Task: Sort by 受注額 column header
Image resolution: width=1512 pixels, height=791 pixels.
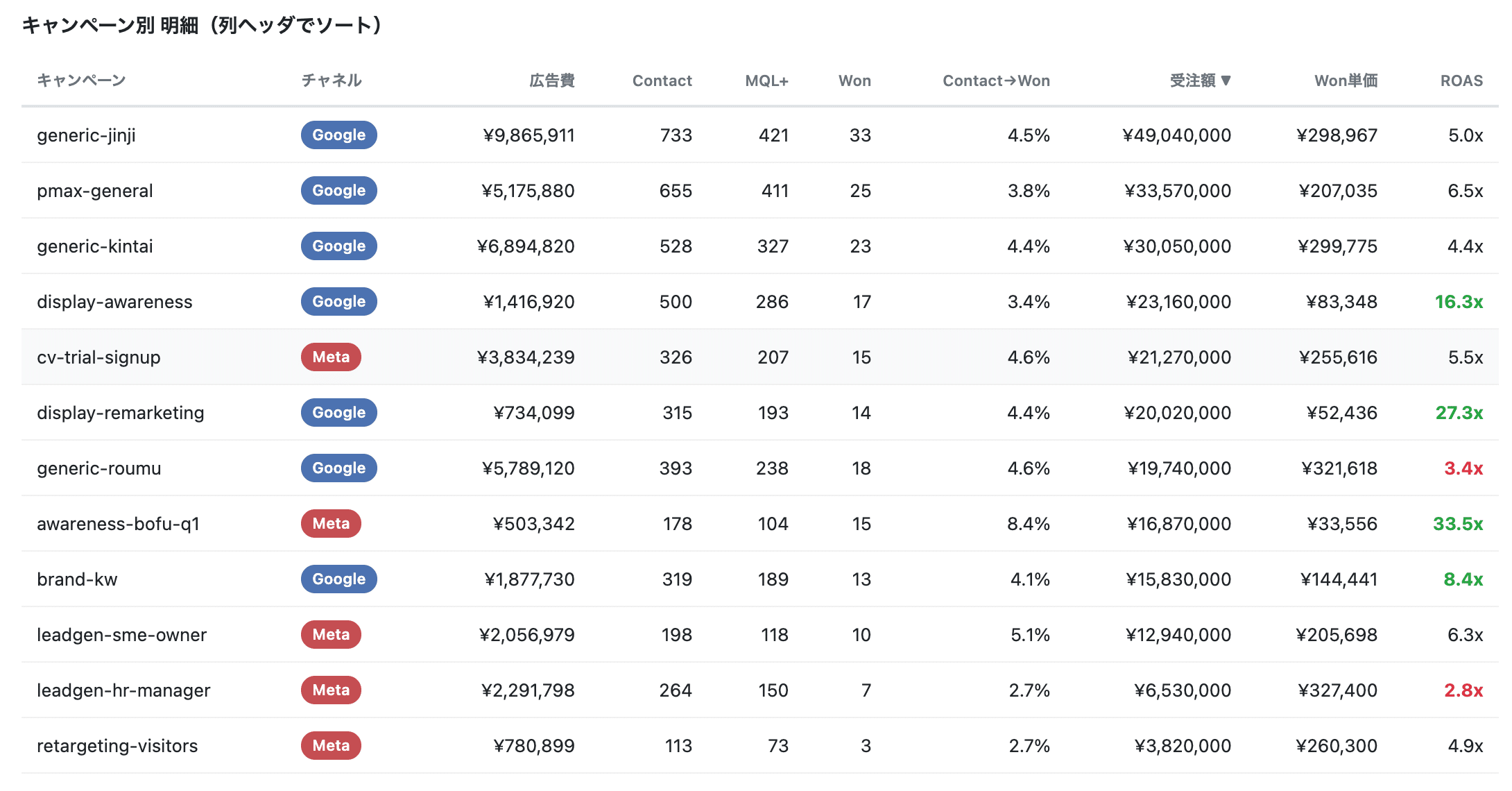Action: pos(1200,80)
